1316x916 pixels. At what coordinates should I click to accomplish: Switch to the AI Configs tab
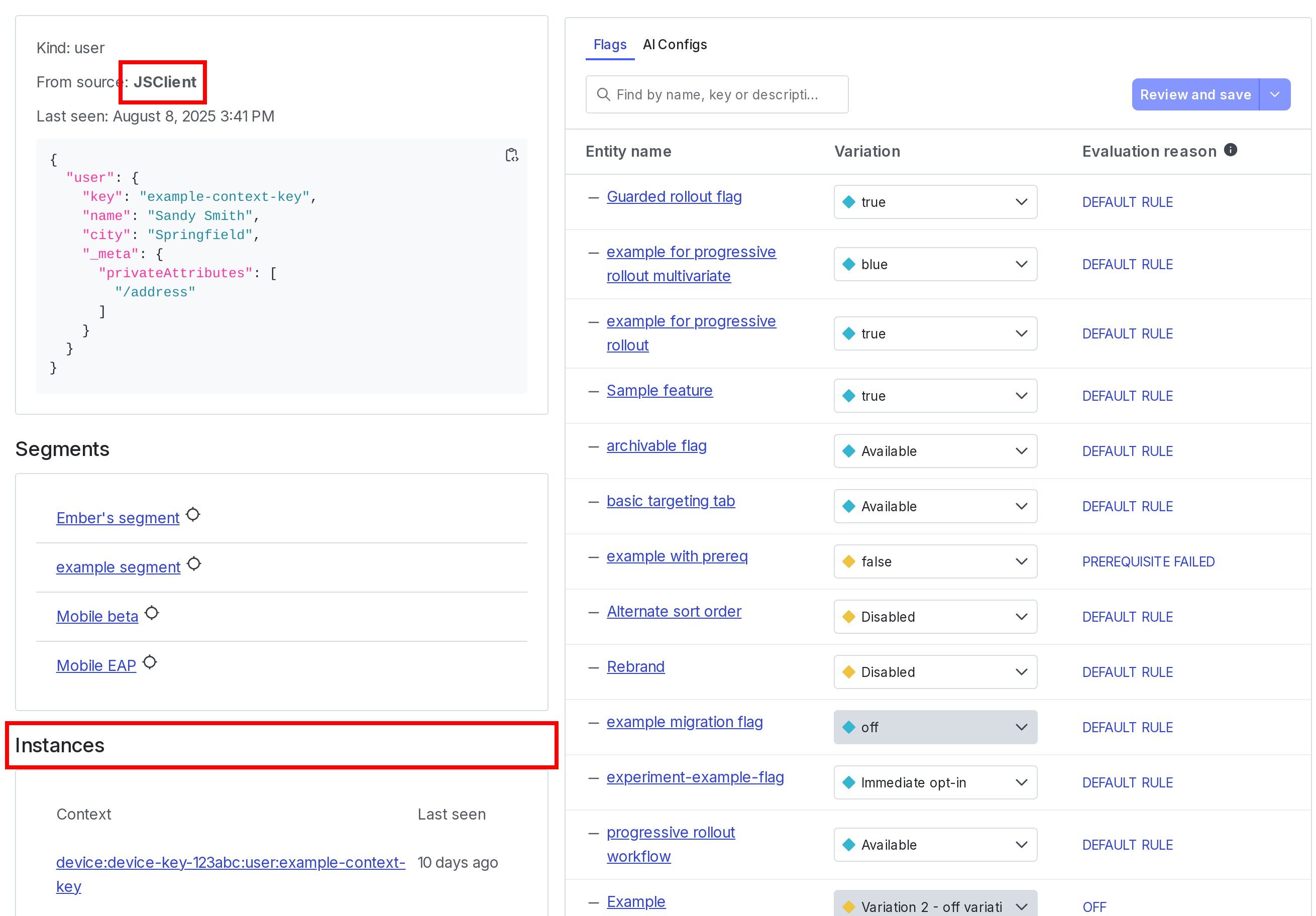[x=675, y=44]
